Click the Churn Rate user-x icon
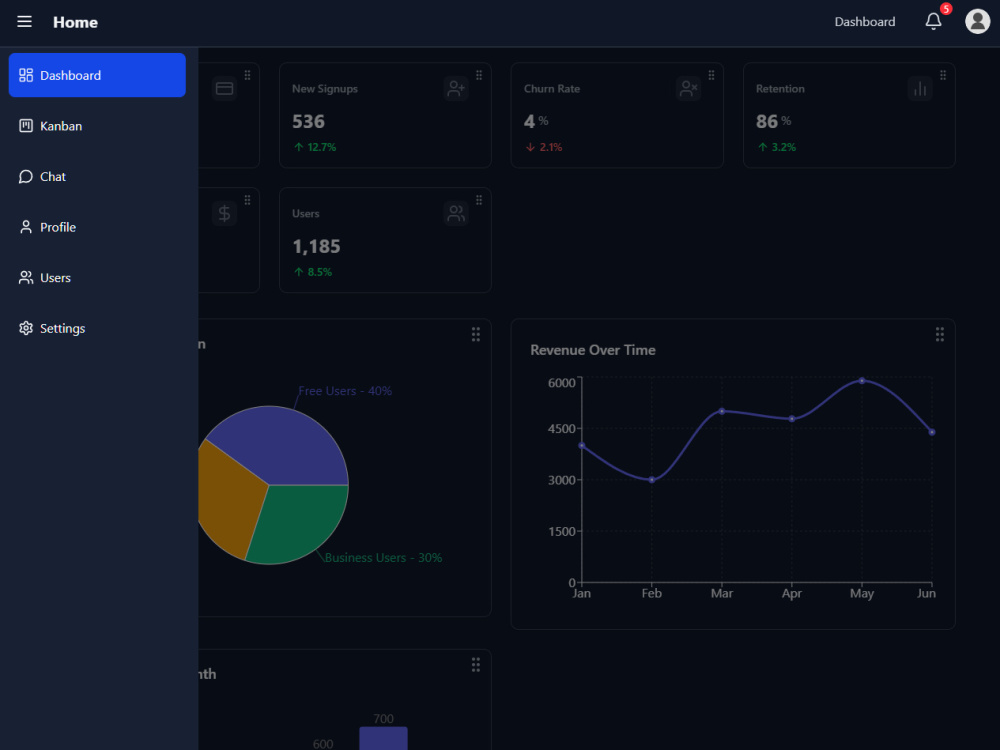 coord(688,89)
